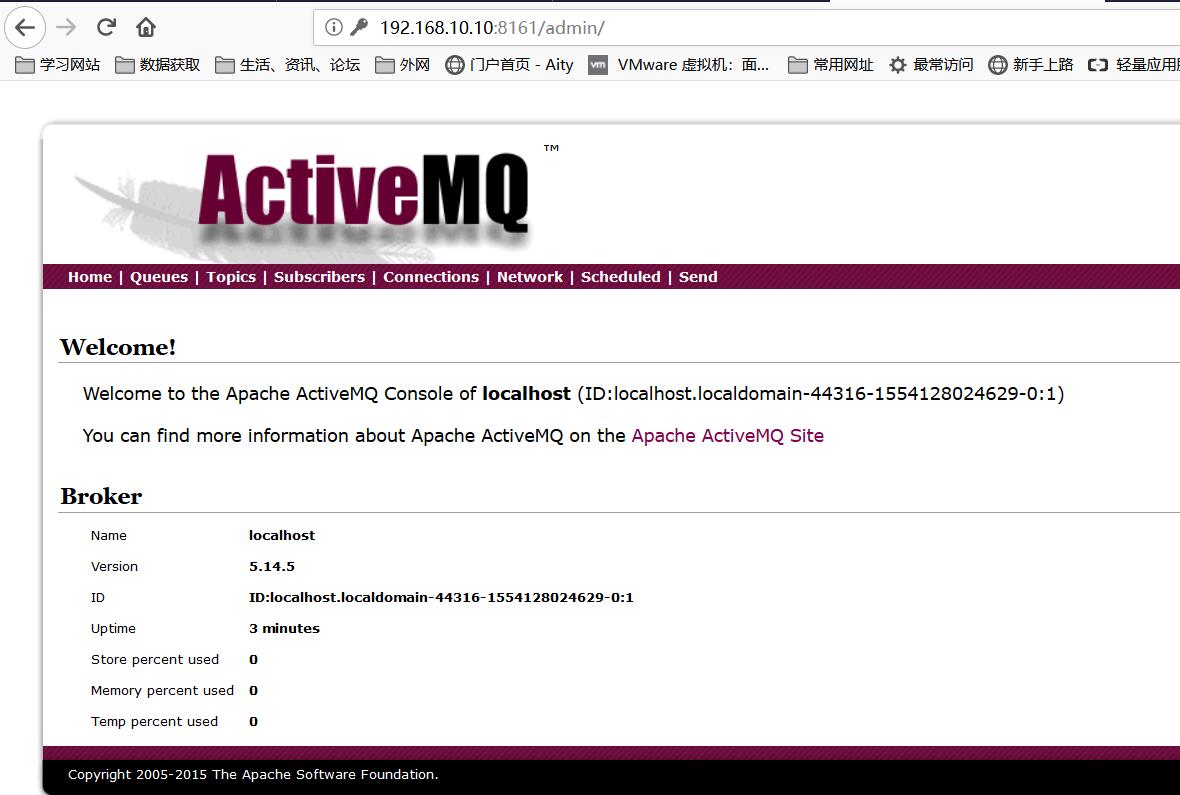Open the browser home page icon

tap(145, 28)
